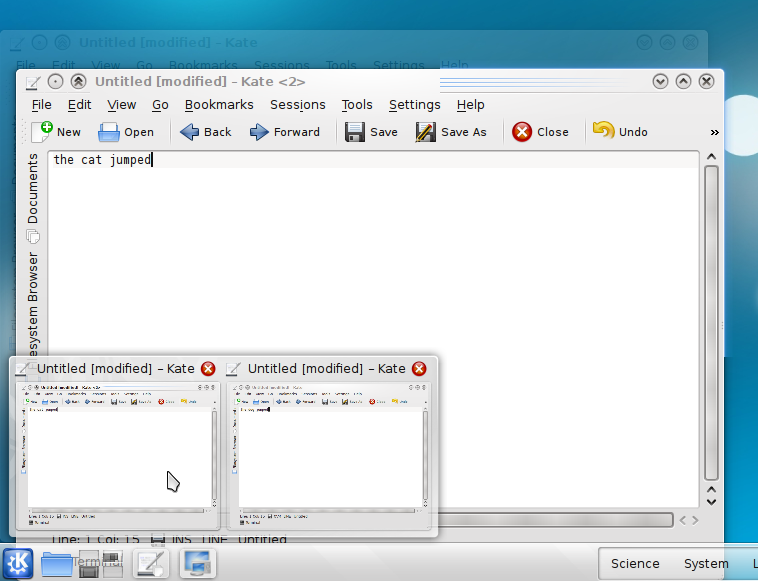Click the desktop monitor icon in panel
Viewport: 758px width, 581px height.
point(197,564)
